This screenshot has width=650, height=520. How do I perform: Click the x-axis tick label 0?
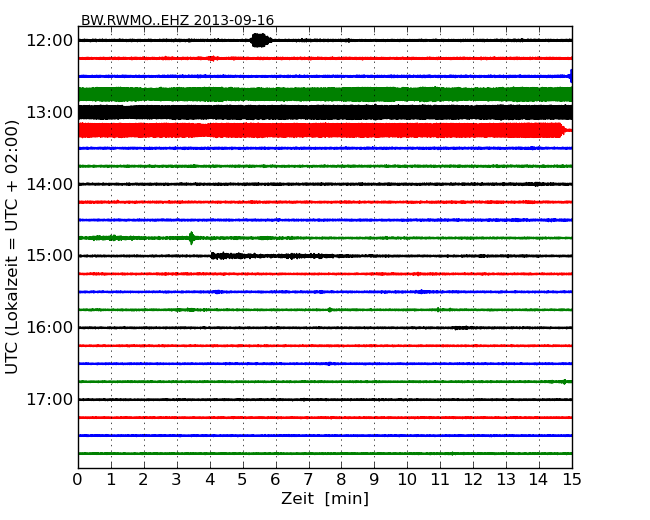point(78,480)
